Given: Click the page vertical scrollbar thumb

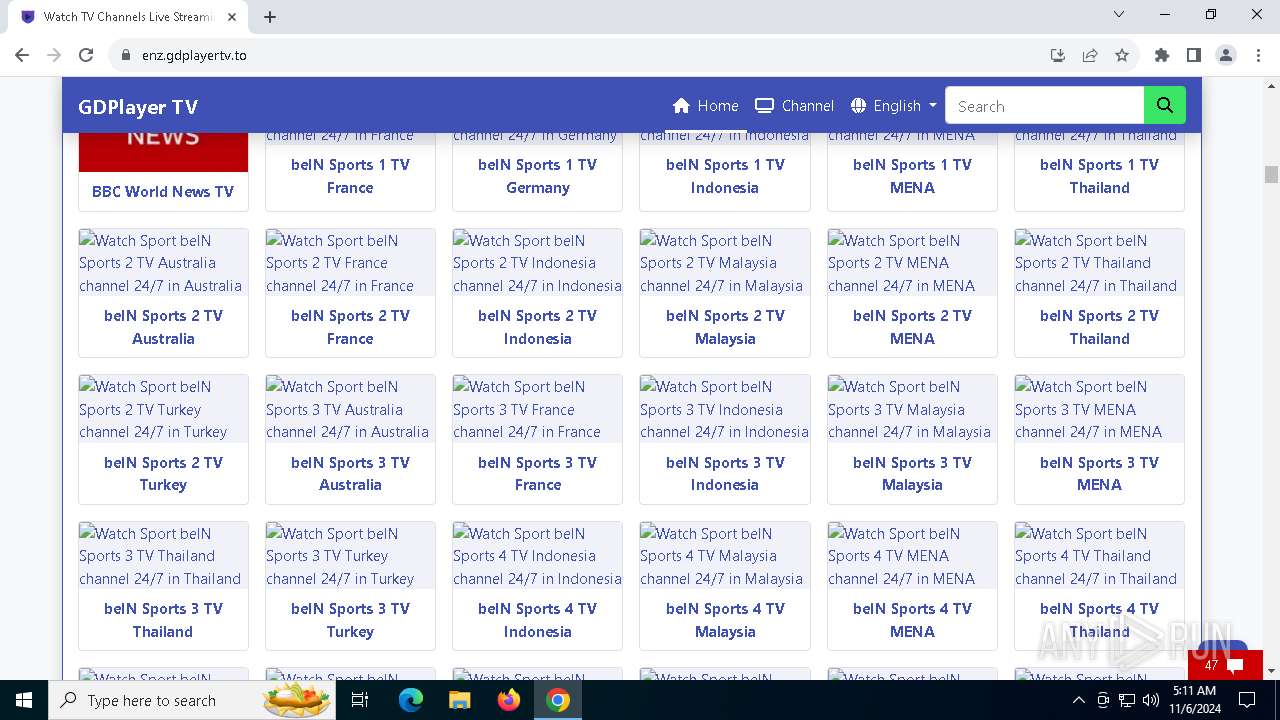Looking at the screenshot, I should [x=1271, y=174].
